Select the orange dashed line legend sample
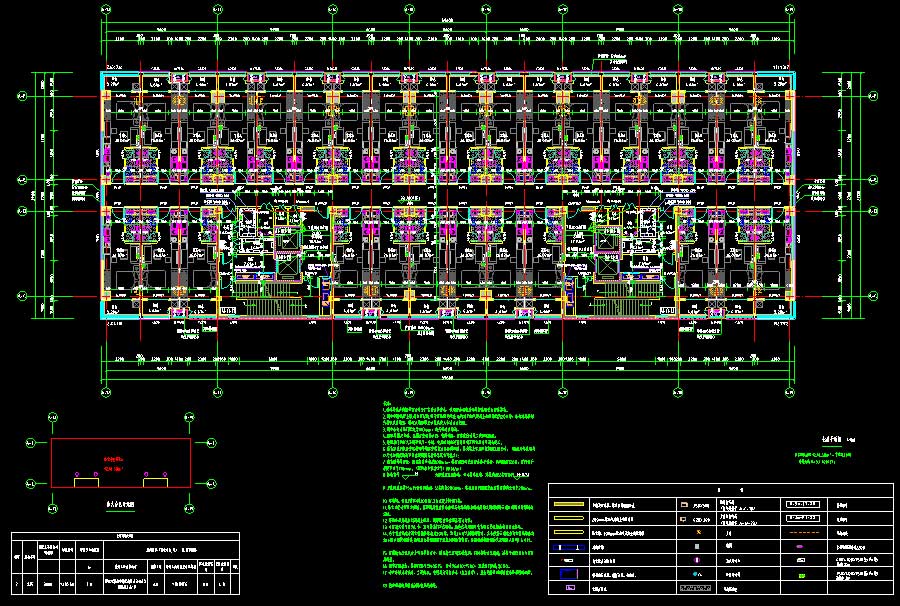900x606 pixels. tap(804, 533)
